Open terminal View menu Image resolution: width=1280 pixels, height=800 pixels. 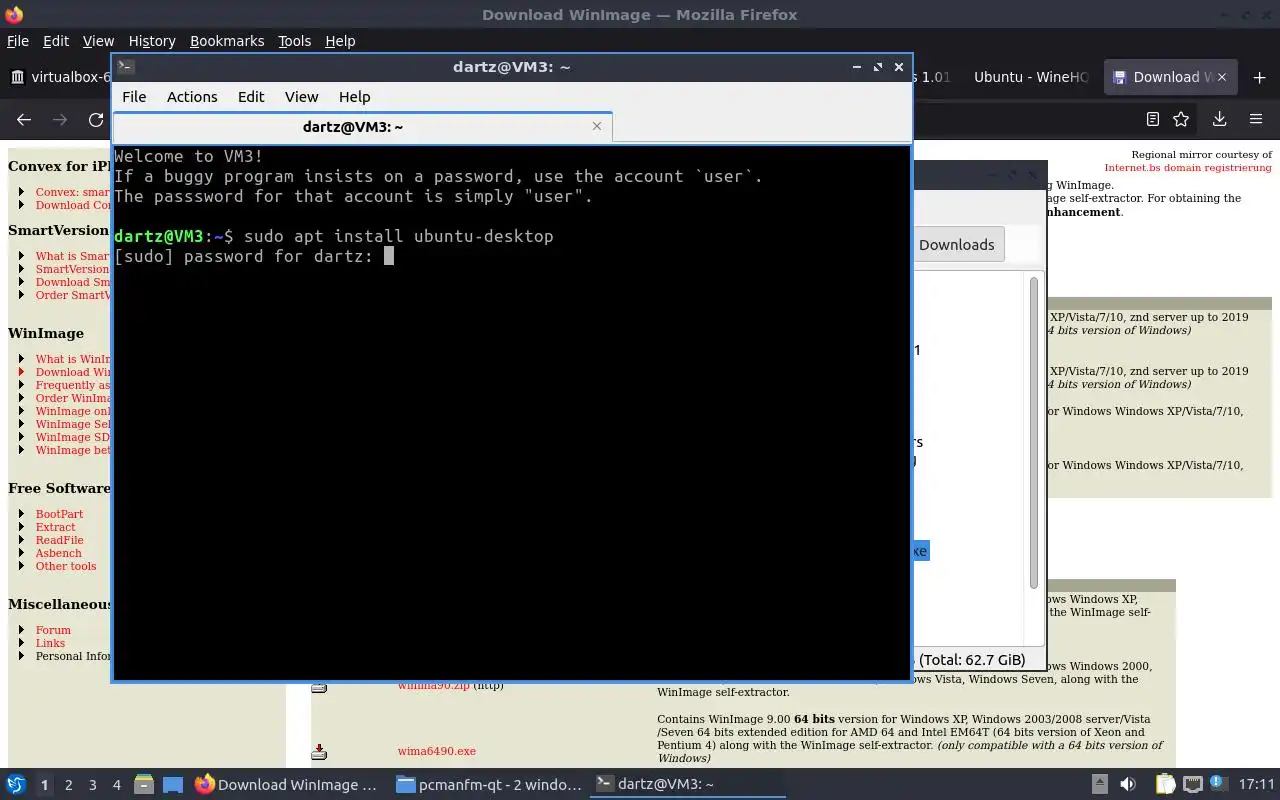301,97
